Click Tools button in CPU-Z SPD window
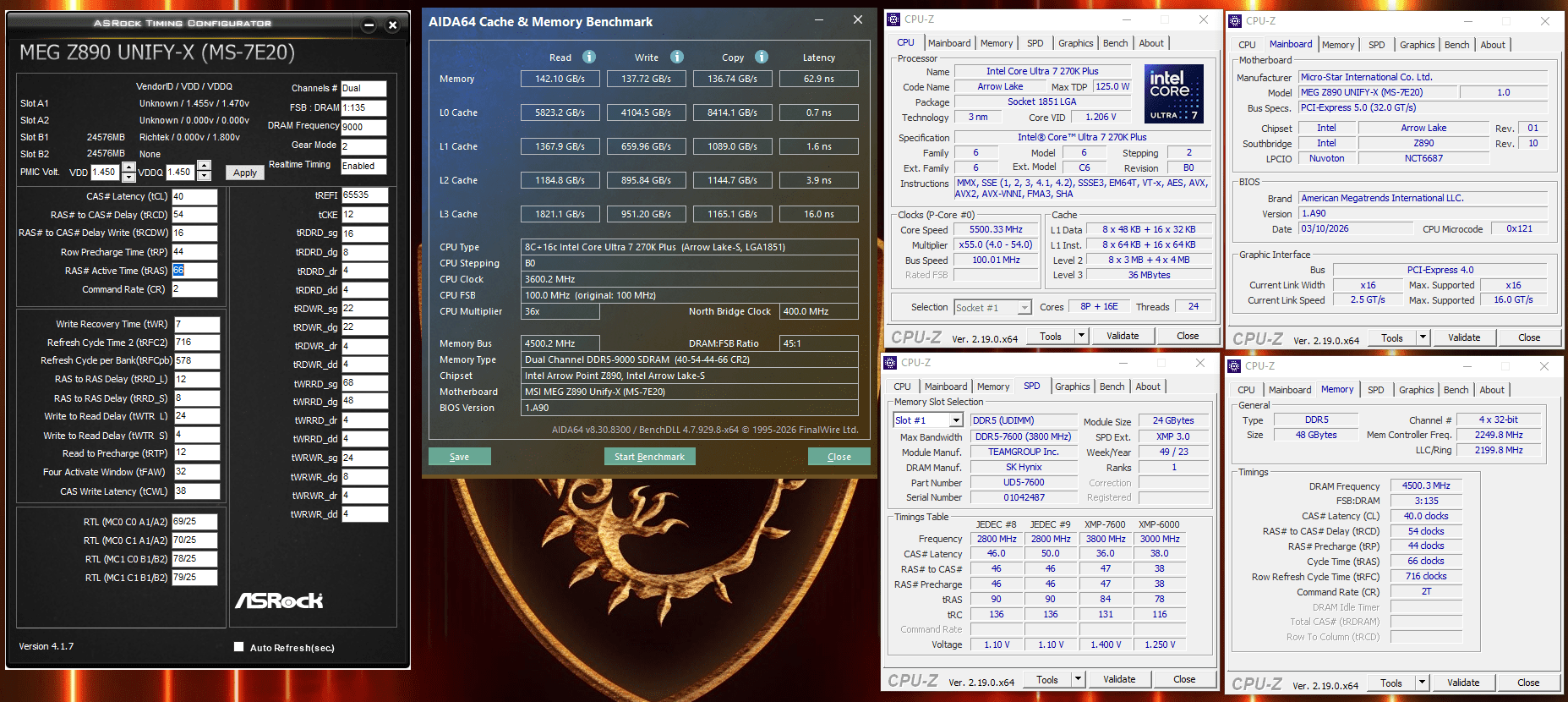This screenshot has width=1568, height=702. (x=1047, y=679)
